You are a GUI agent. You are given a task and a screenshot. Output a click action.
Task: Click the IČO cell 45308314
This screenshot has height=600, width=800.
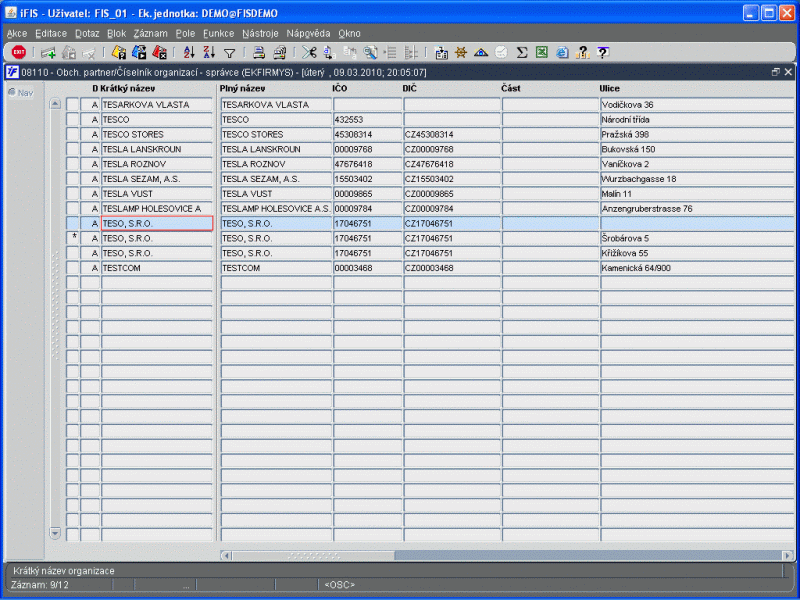click(x=368, y=134)
